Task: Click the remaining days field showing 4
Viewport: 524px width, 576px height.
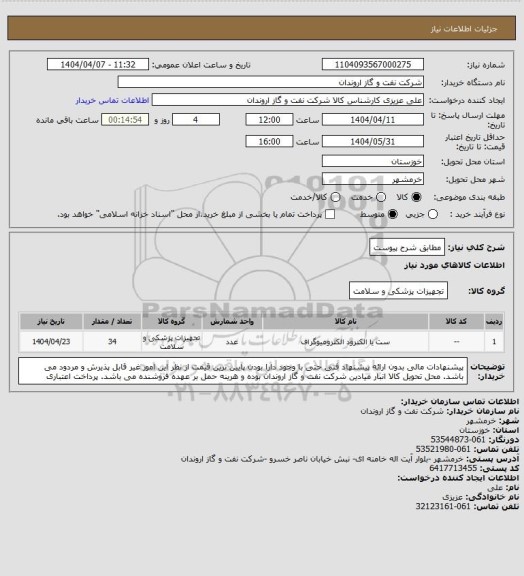Action: pos(196,120)
